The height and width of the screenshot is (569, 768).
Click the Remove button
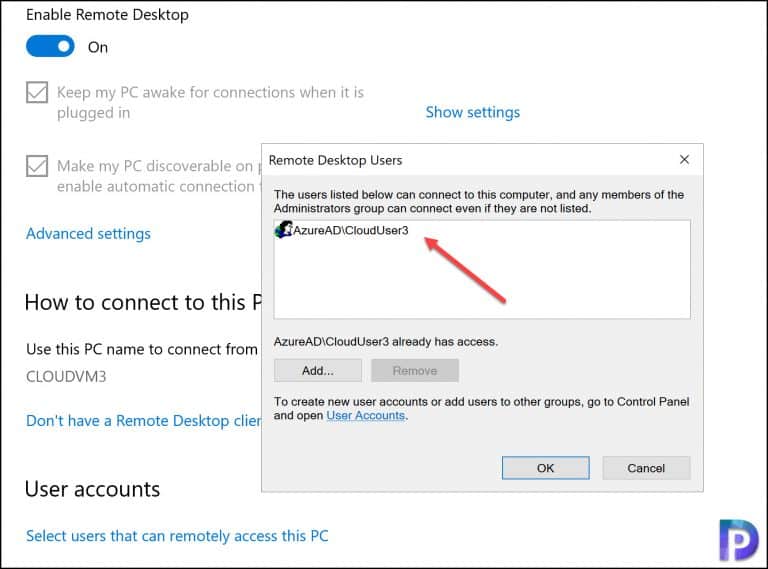pos(415,371)
